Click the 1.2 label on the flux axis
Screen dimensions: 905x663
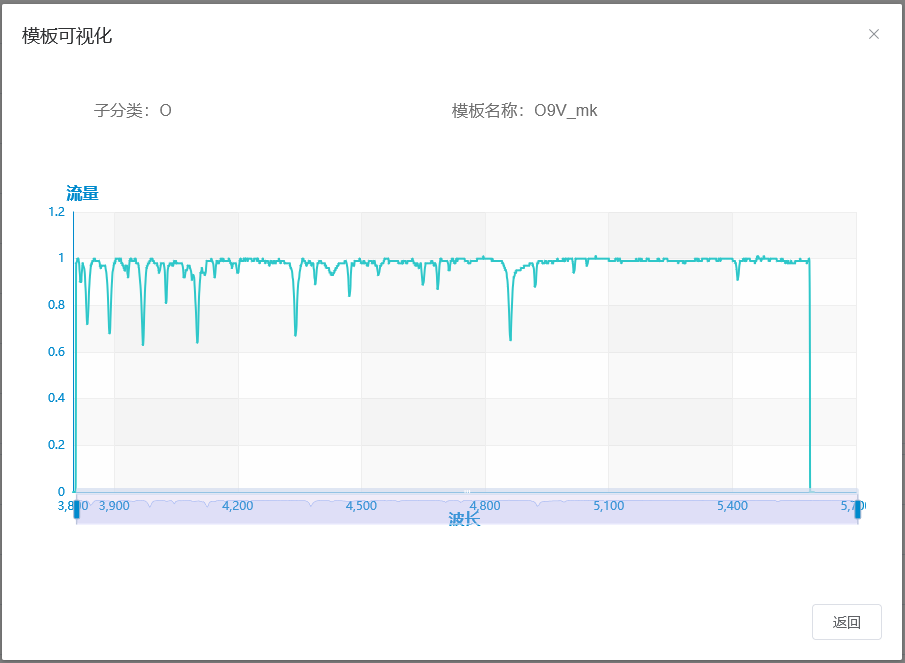click(56, 212)
